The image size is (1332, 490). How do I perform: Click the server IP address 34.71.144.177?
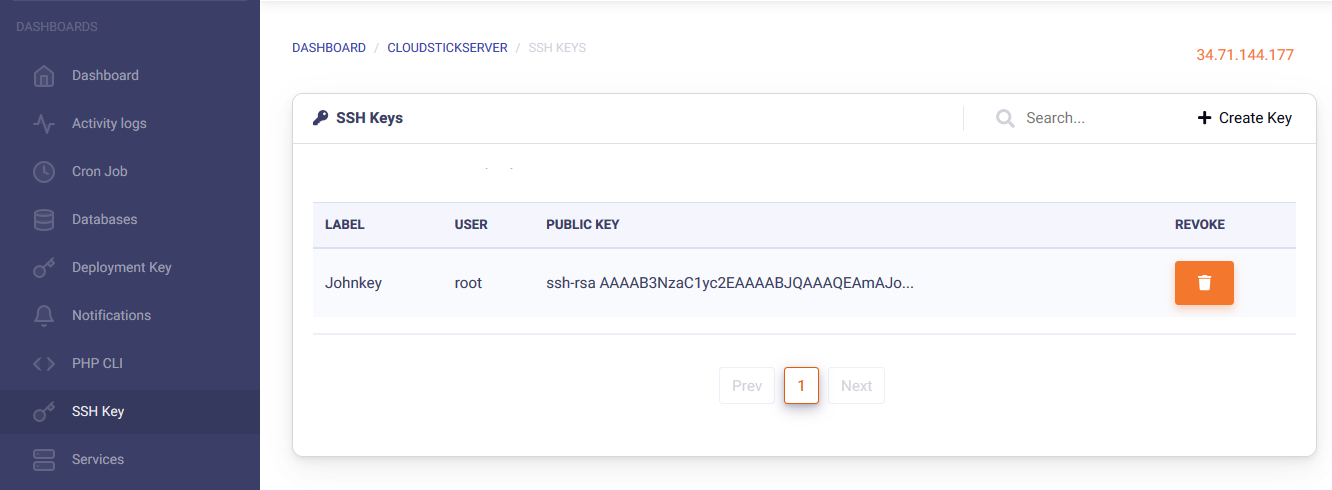point(1245,55)
